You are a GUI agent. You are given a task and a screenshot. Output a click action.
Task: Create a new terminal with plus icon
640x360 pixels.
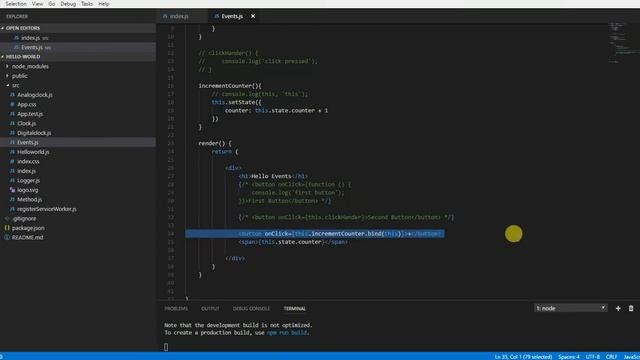click(x=618, y=309)
